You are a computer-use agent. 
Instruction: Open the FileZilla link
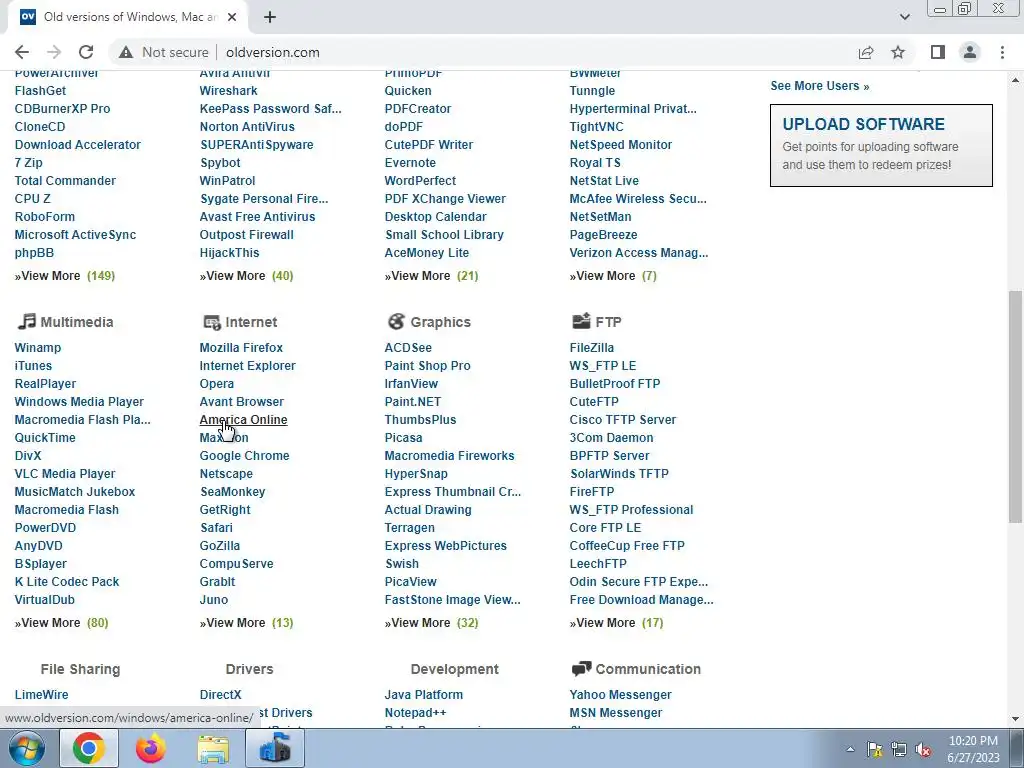pos(591,347)
